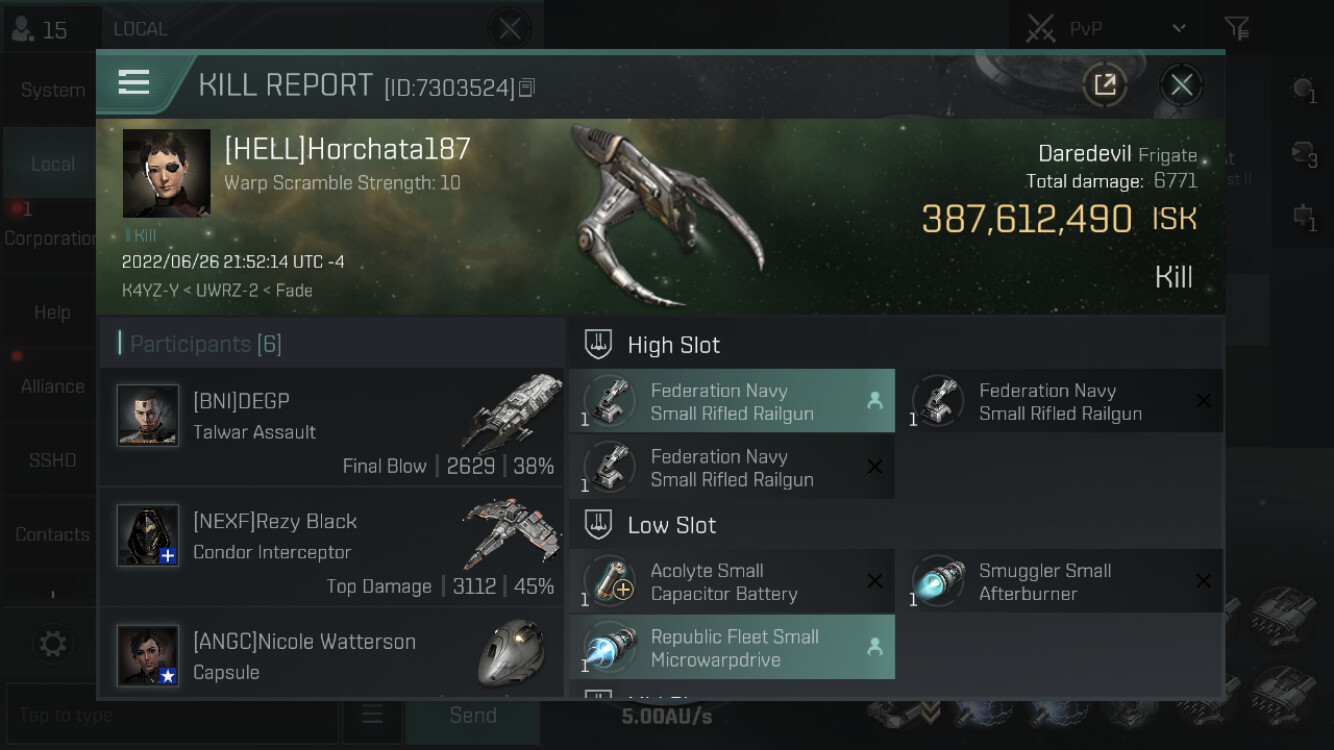Switch to the Corporation chat tab

click(x=52, y=238)
